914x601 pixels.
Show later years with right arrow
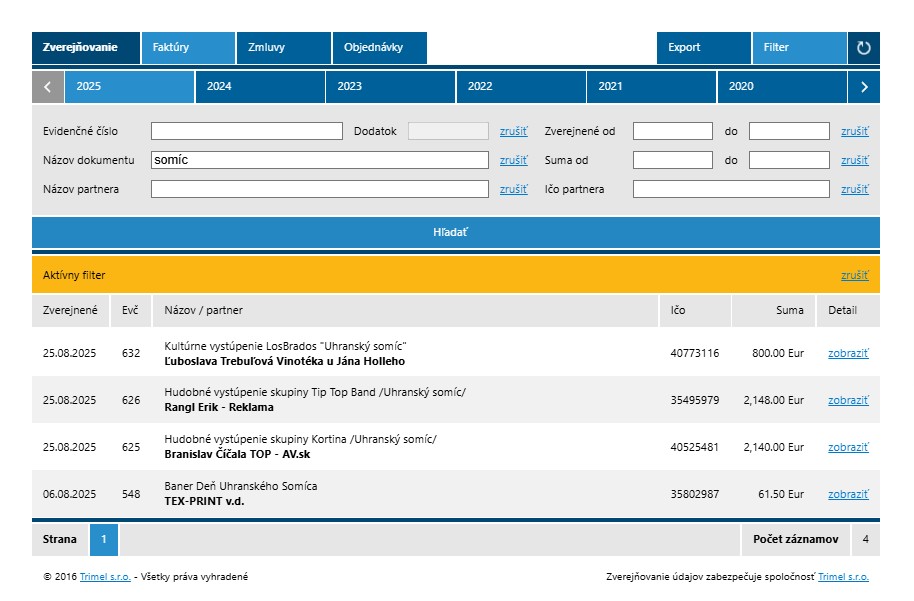pyautogui.click(x=864, y=87)
